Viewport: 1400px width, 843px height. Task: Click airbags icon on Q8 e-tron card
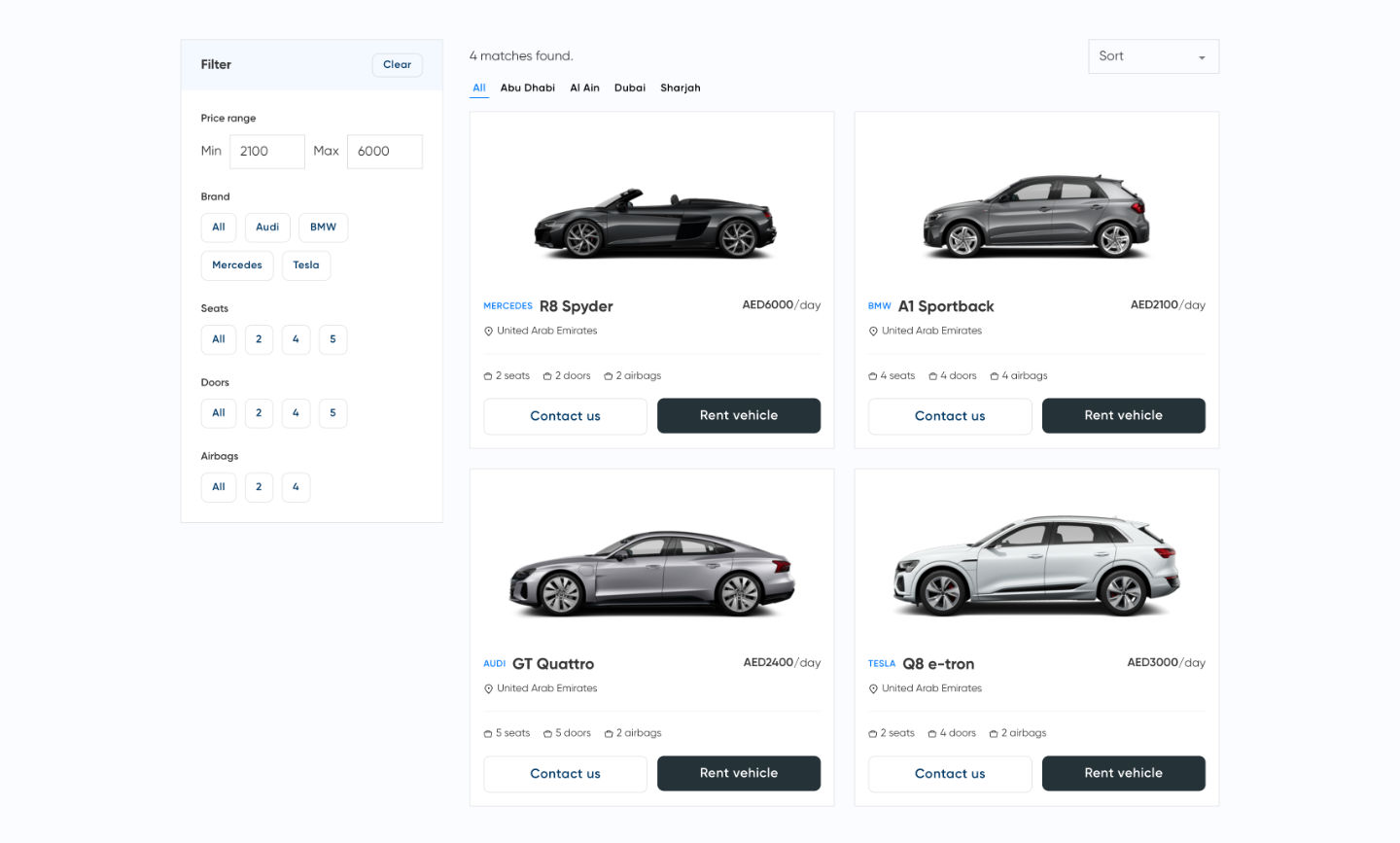click(x=994, y=734)
